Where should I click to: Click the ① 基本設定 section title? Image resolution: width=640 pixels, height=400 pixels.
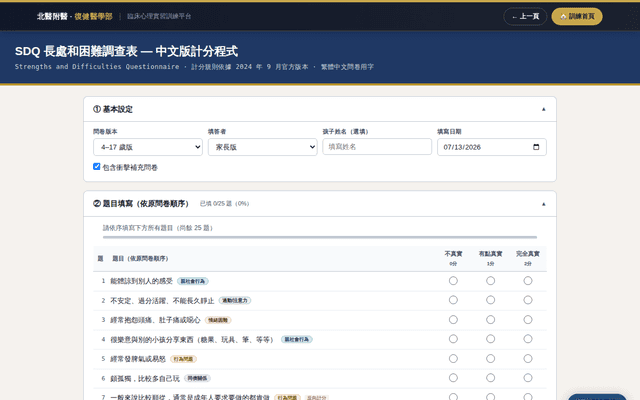pos(113,109)
